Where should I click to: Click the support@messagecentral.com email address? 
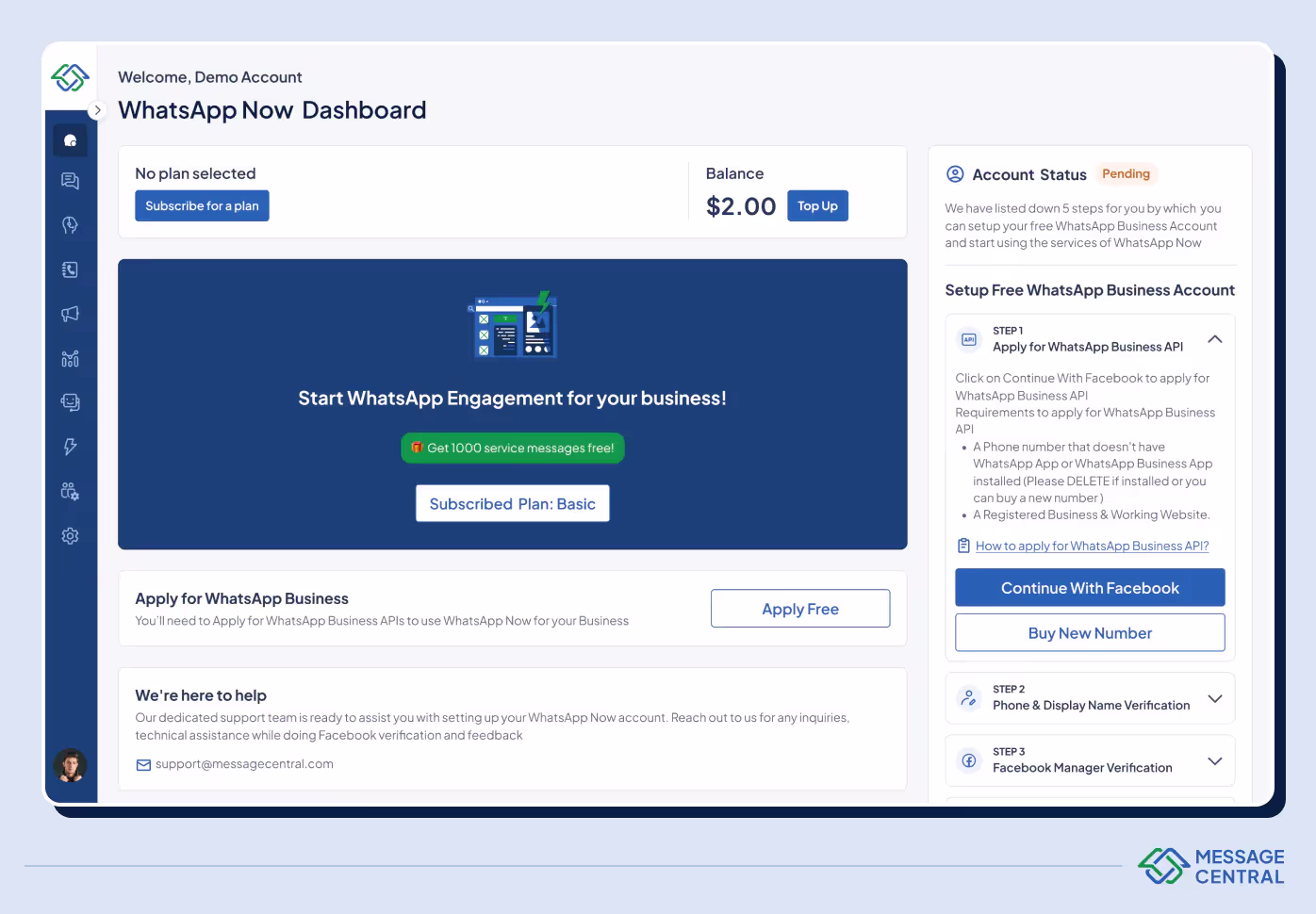244,764
